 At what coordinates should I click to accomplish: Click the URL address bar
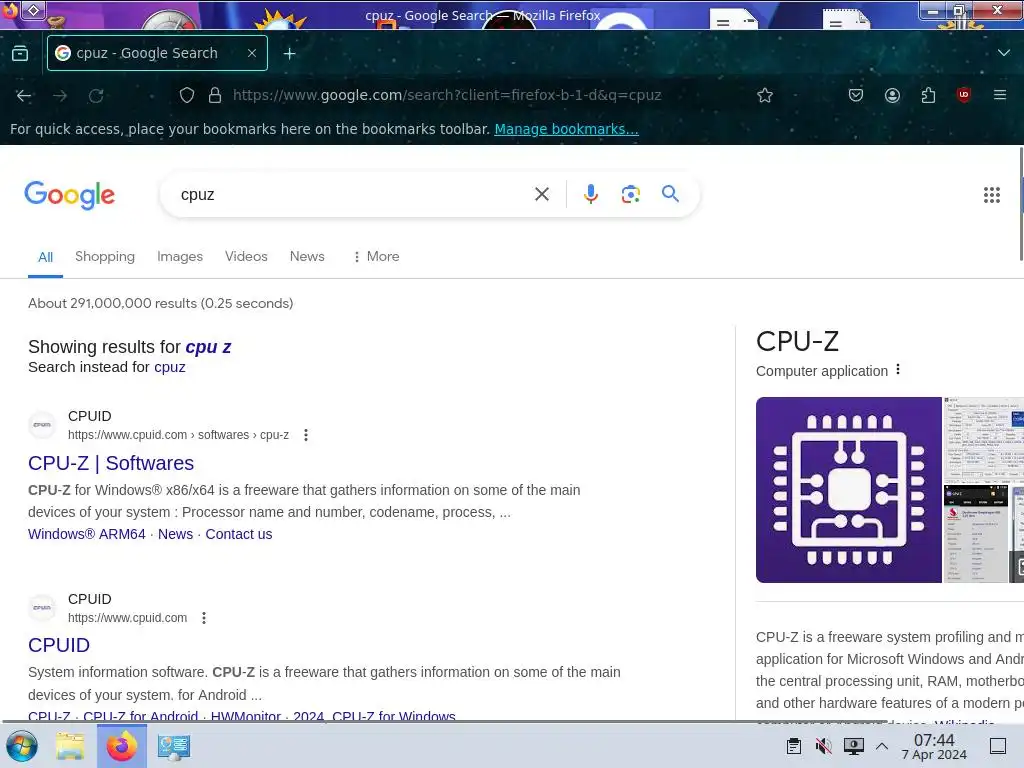coord(447,95)
